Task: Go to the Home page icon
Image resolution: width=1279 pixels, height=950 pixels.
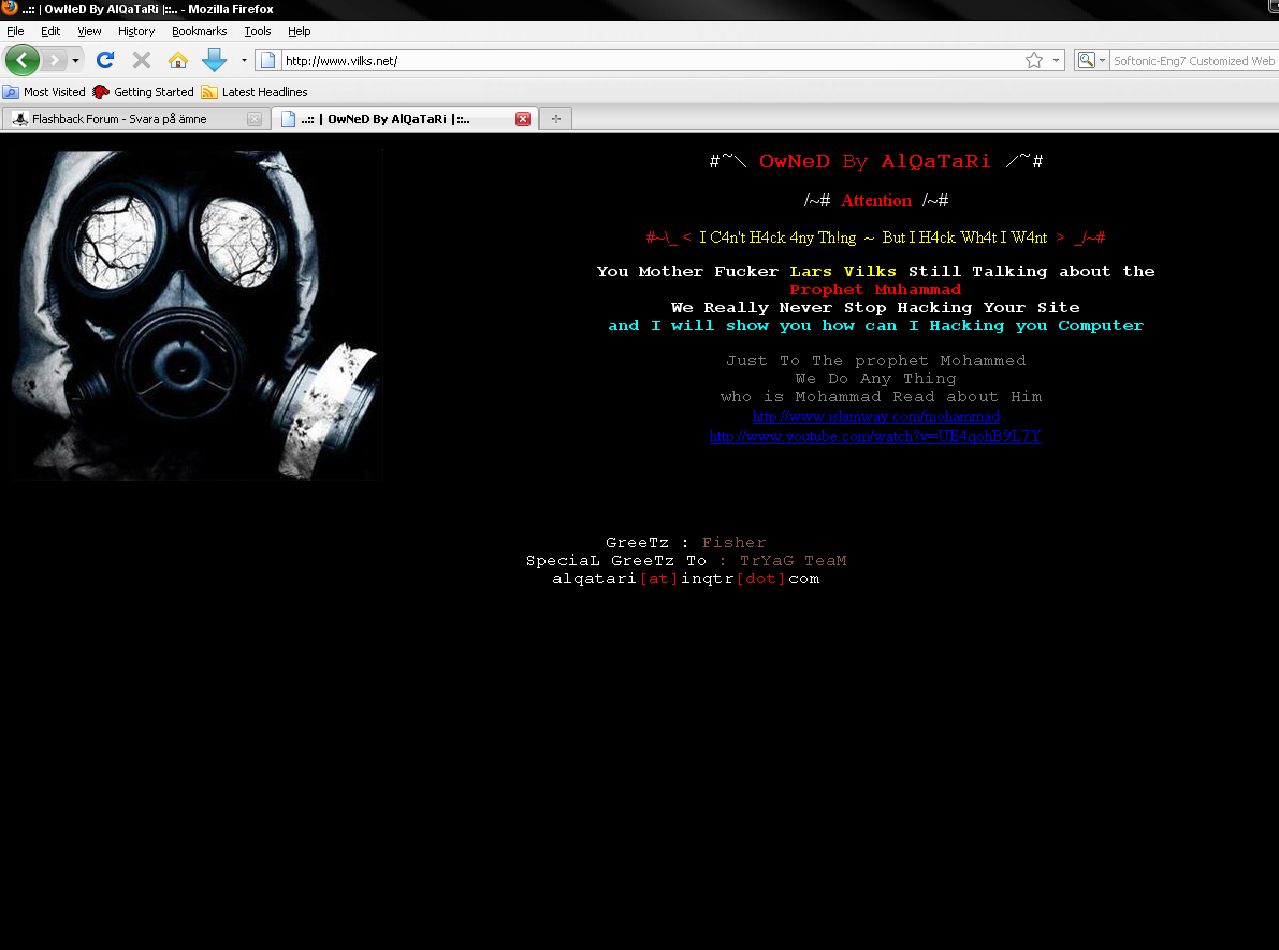Action: point(178,60)
